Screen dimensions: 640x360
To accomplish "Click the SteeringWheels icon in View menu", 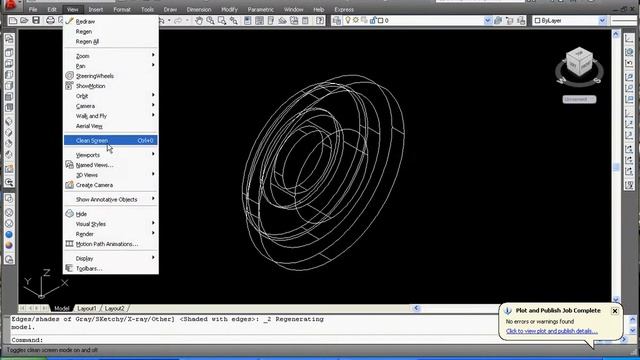I will (69, 76).
